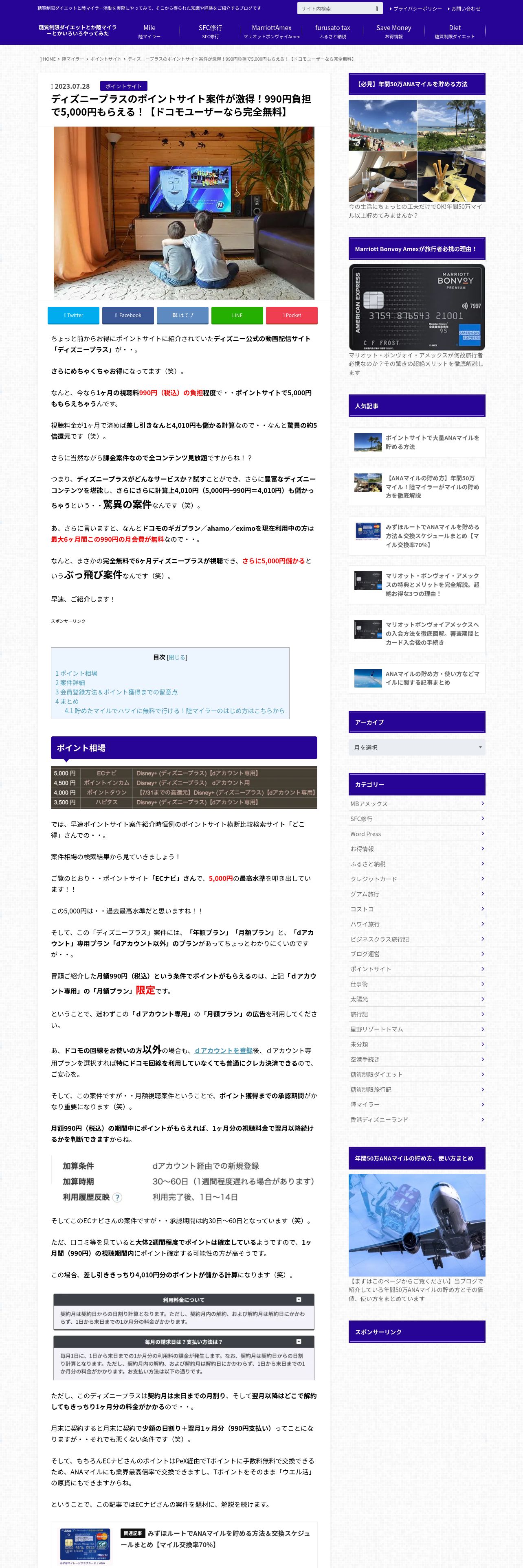The image size is (523, 1568).
Task: Open the SFC修行 menu item
Action: click(211, 32)
